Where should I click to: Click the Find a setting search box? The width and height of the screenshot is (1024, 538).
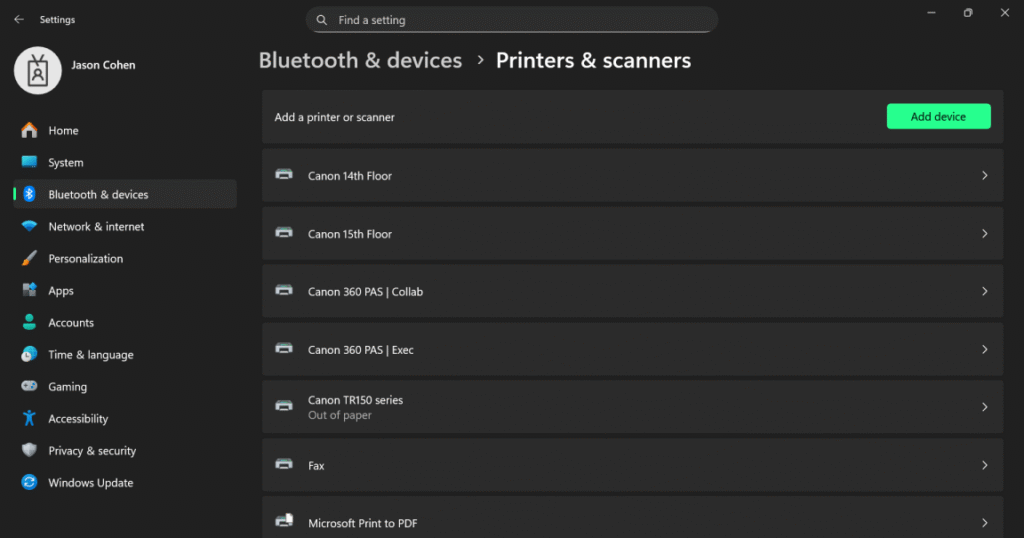tap(512, 20)
